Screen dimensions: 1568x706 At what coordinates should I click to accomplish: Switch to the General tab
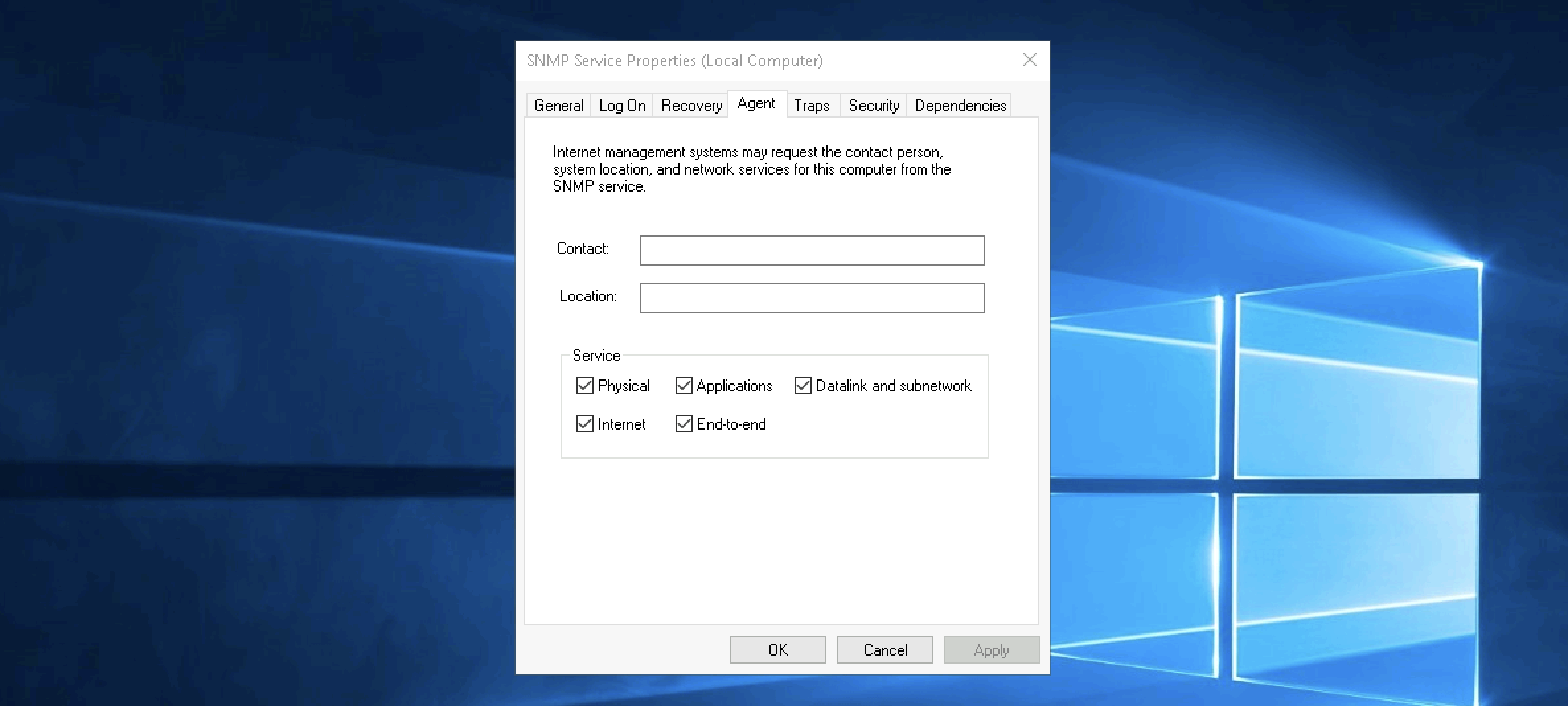pyautogui.click(x=559, y=106)
